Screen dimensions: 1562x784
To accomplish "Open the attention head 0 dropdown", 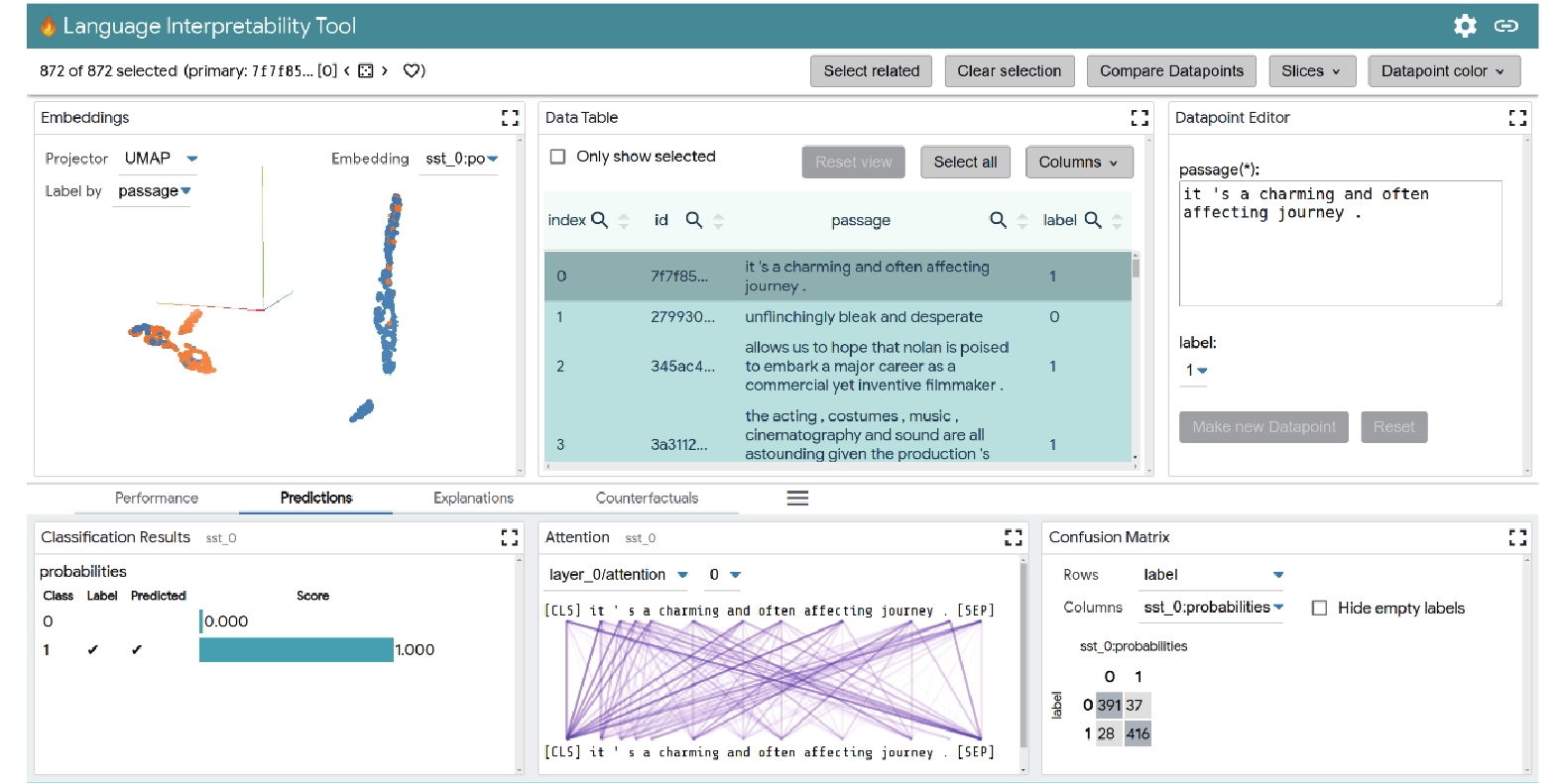I will pyautogui.click(x=724, y=575).
